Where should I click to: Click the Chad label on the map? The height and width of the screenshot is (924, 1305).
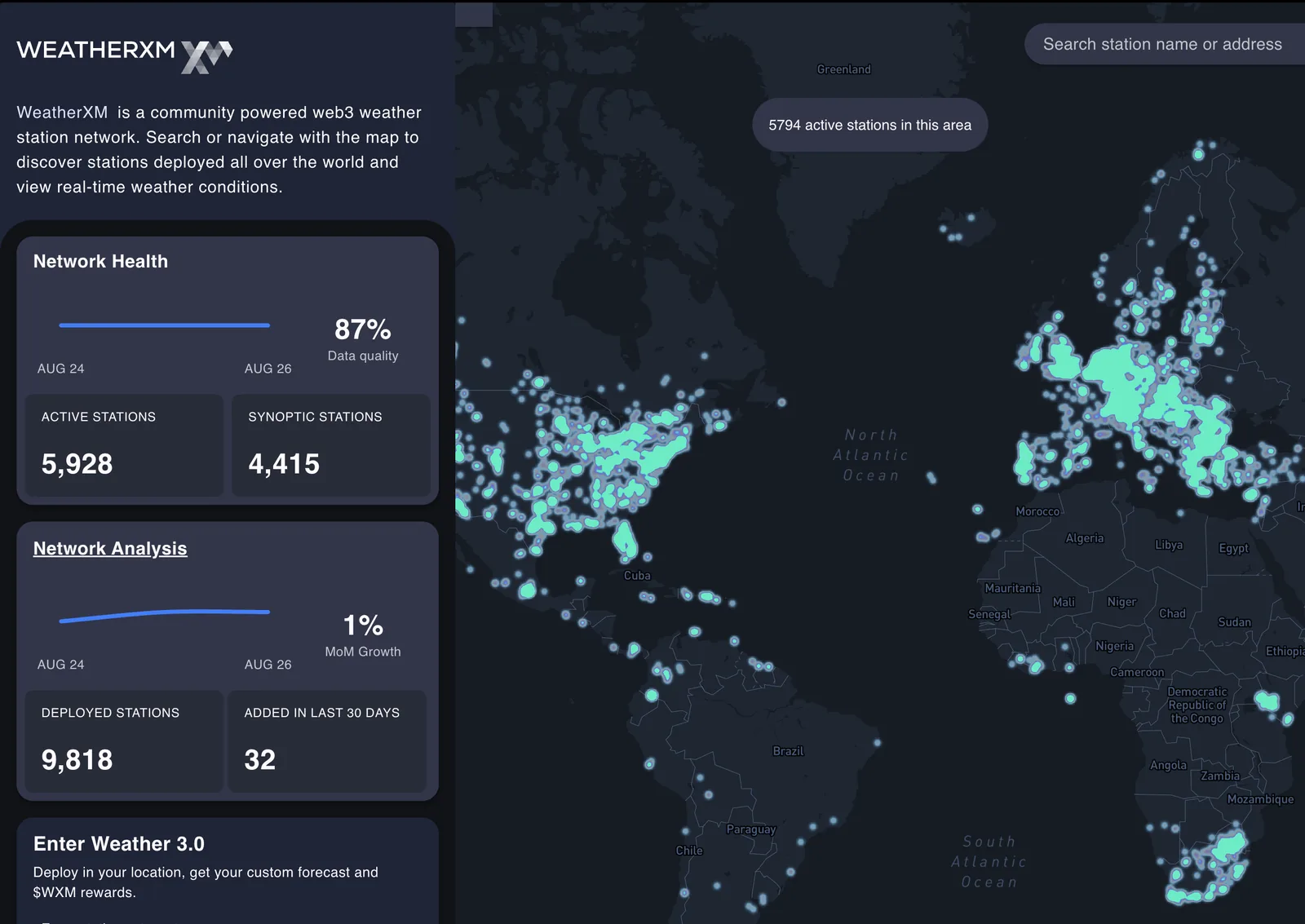tap(1172, 613)
